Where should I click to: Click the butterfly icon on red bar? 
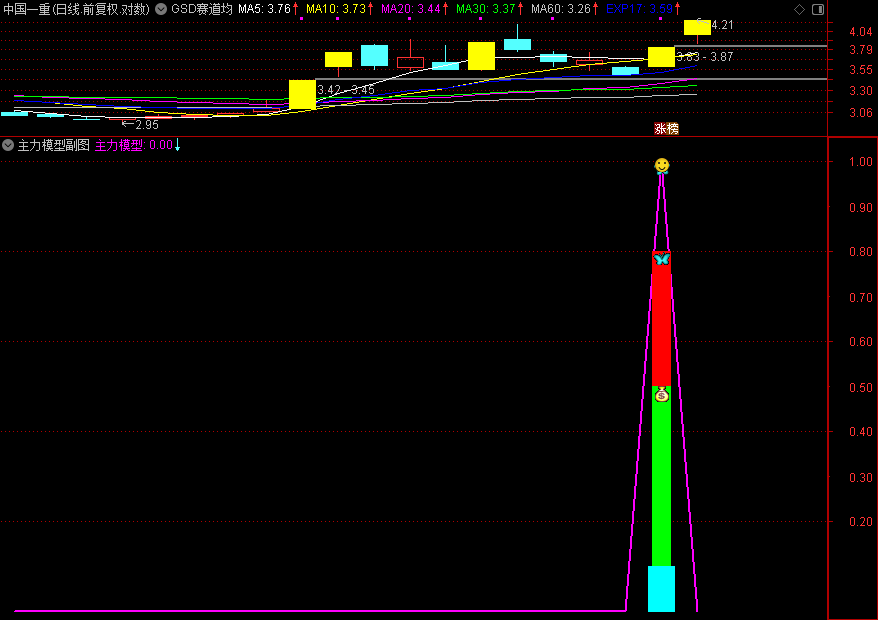pos(661,259)
